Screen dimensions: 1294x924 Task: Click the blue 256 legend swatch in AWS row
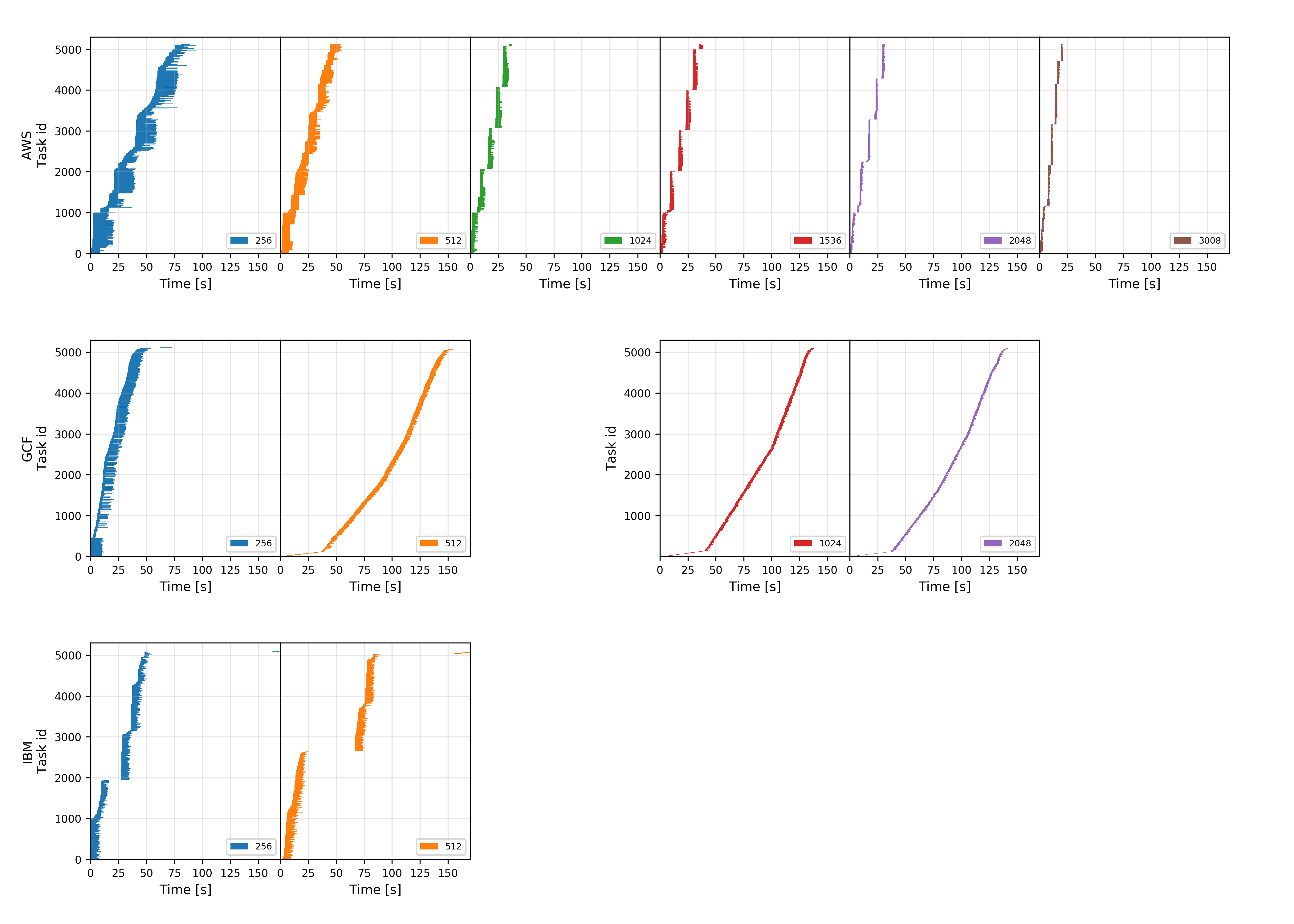pos(239,241)
